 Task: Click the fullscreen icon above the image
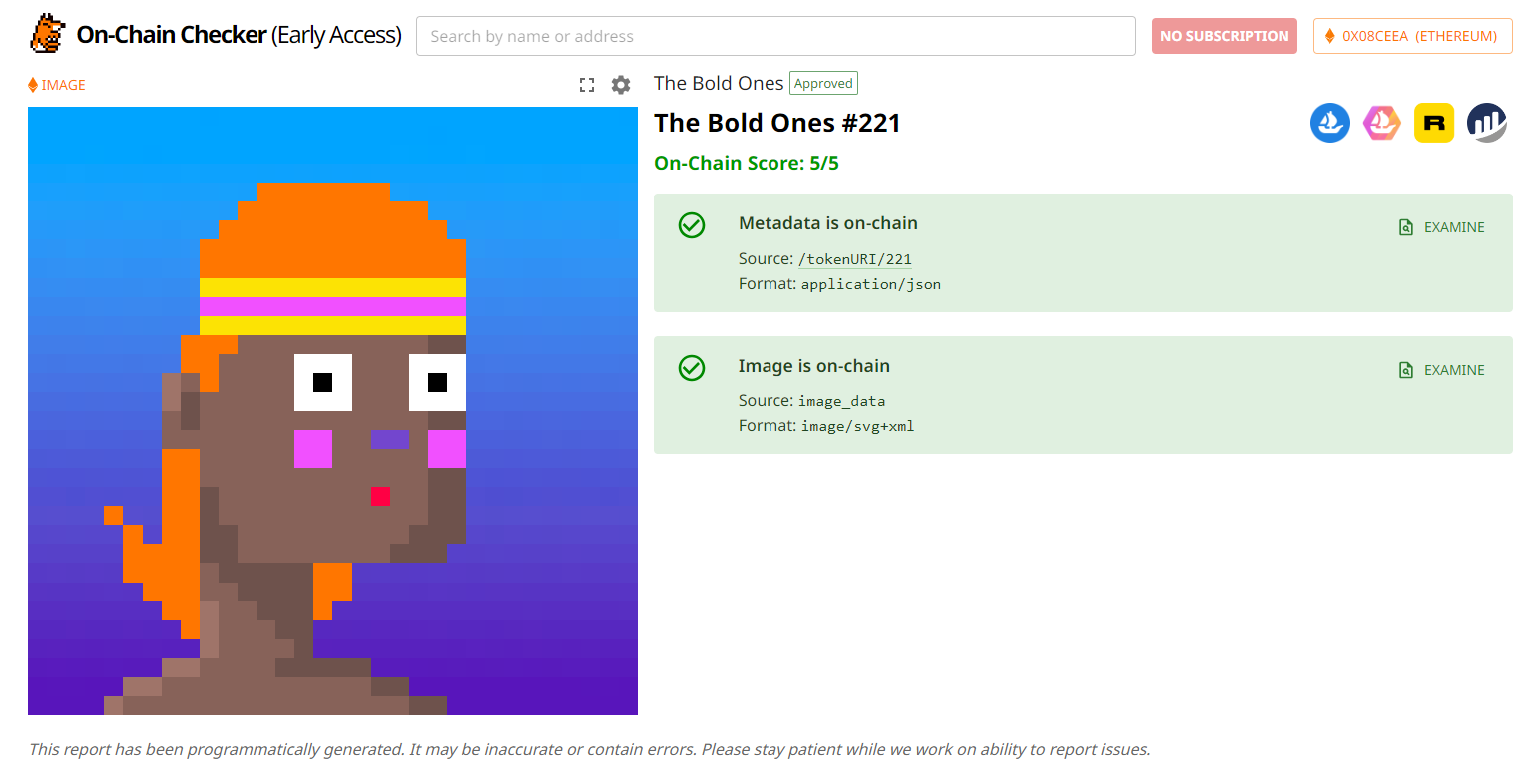[x=587, y=85]
